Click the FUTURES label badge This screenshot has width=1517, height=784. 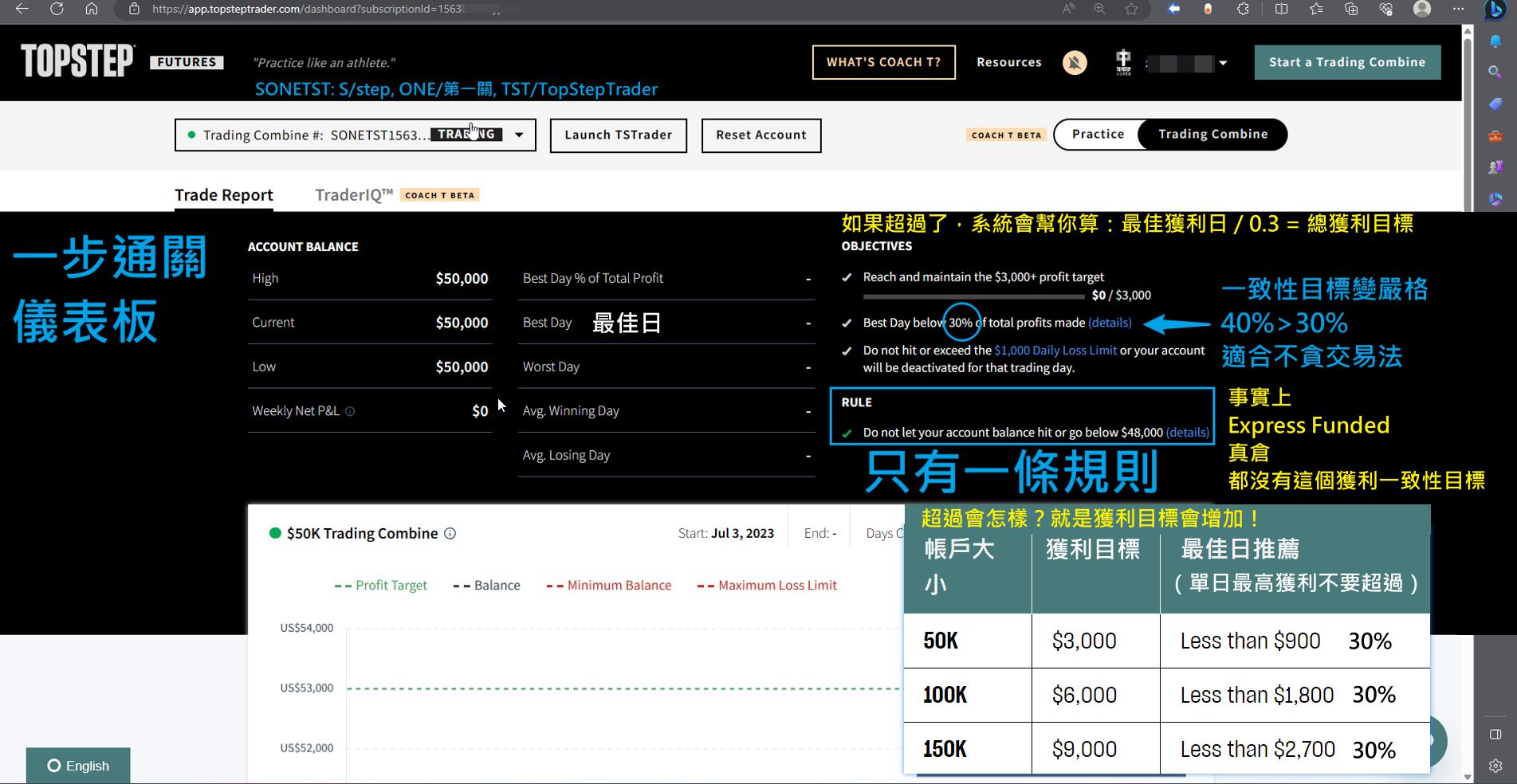tap(187, 62)
